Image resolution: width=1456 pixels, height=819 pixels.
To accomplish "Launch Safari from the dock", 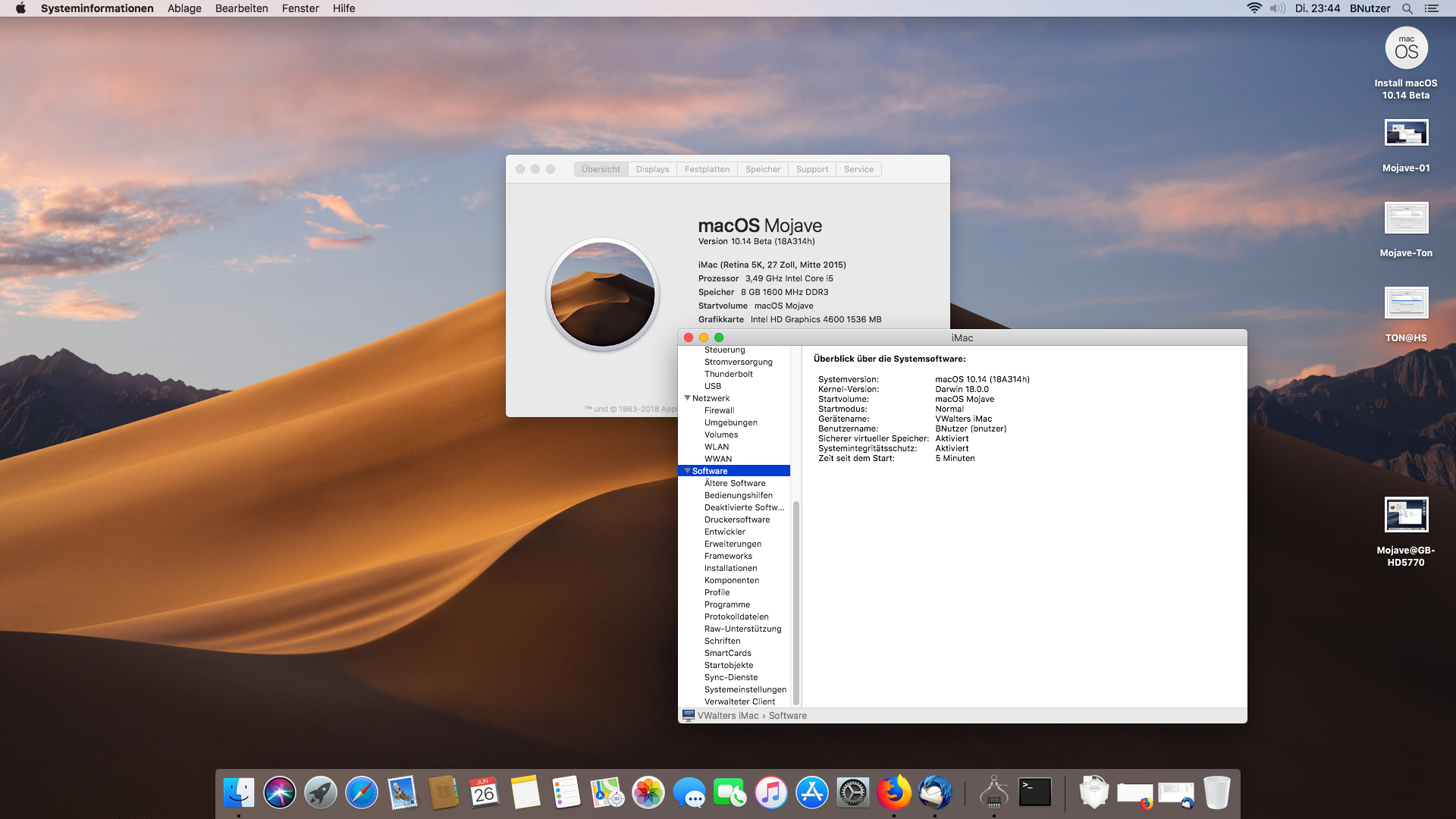I will [x=362, y=793].
